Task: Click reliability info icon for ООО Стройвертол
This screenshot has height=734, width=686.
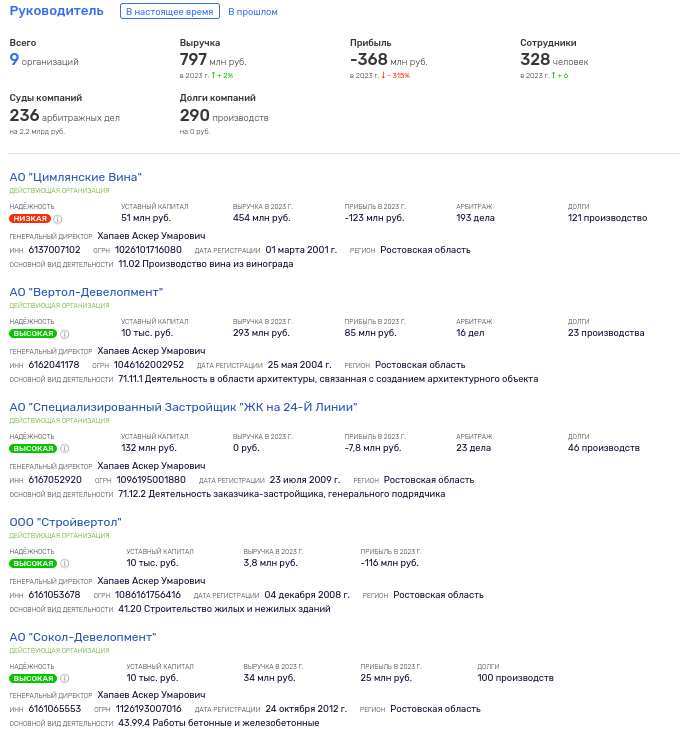Action: (x=65, y=564)
